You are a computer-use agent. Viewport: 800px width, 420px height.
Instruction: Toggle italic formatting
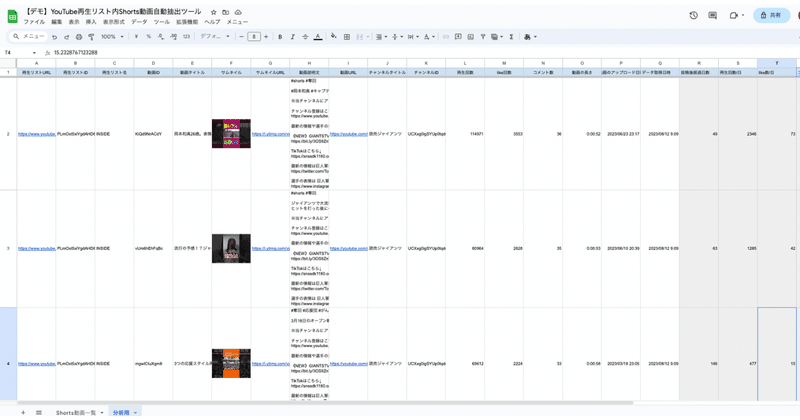click(x=292, y=37)
